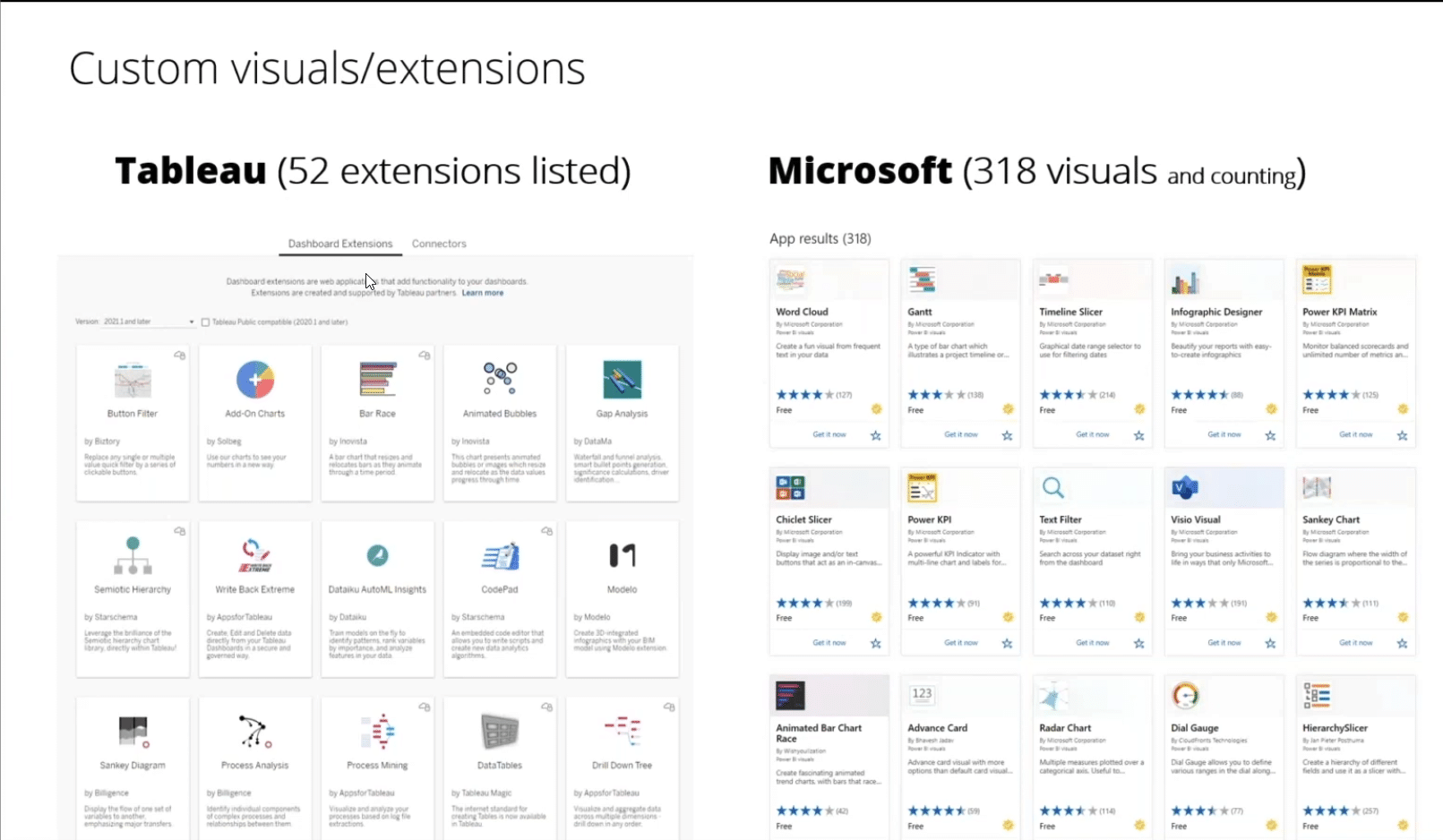Click Get it now under Infographic Designer
Screen dimensions: 1443x840
1224,433
